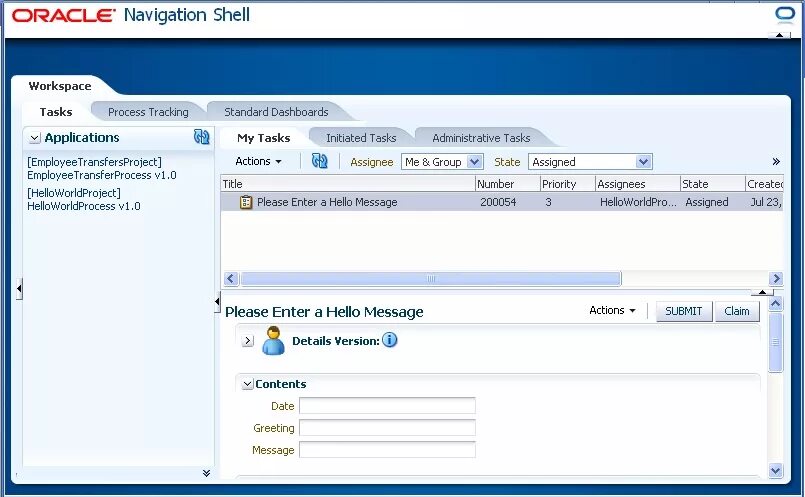This screenshot has height=497, width=805.
Task: Refresh the My Tasks list
Action: coord(319,161)
